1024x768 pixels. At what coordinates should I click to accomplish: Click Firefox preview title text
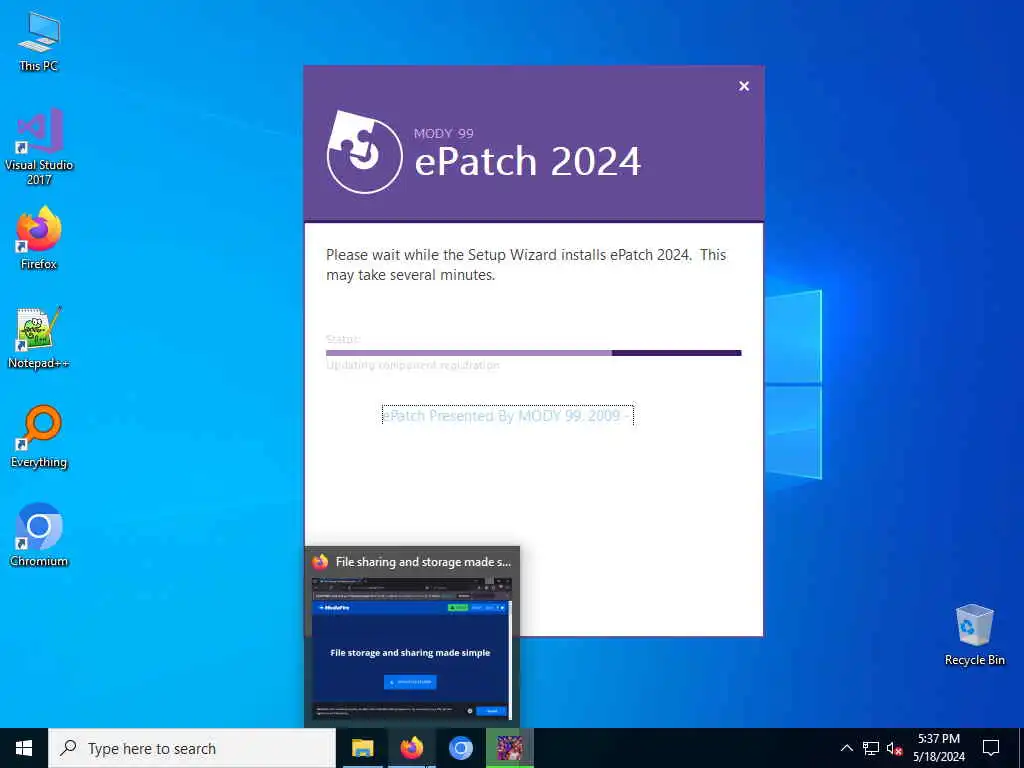tap(423, 562)
